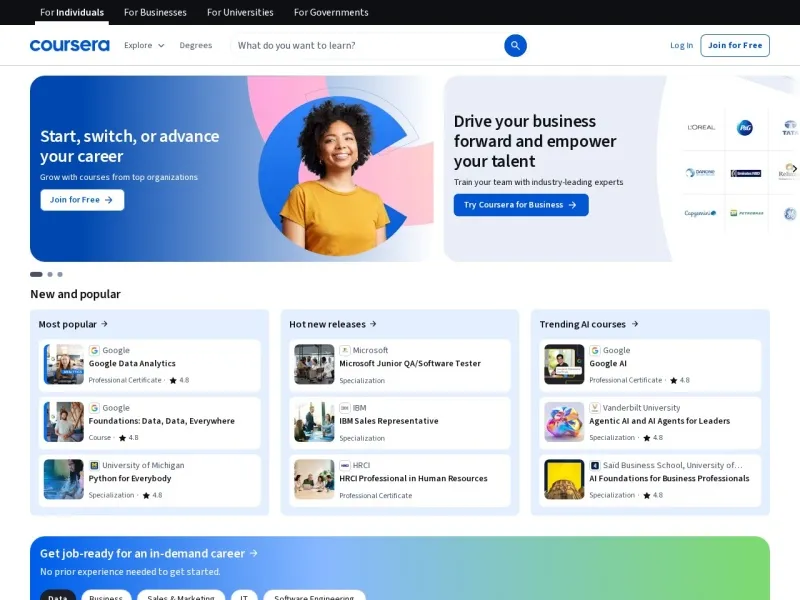Open the HRCI Professional in Human Resources title

pos(413,479)
